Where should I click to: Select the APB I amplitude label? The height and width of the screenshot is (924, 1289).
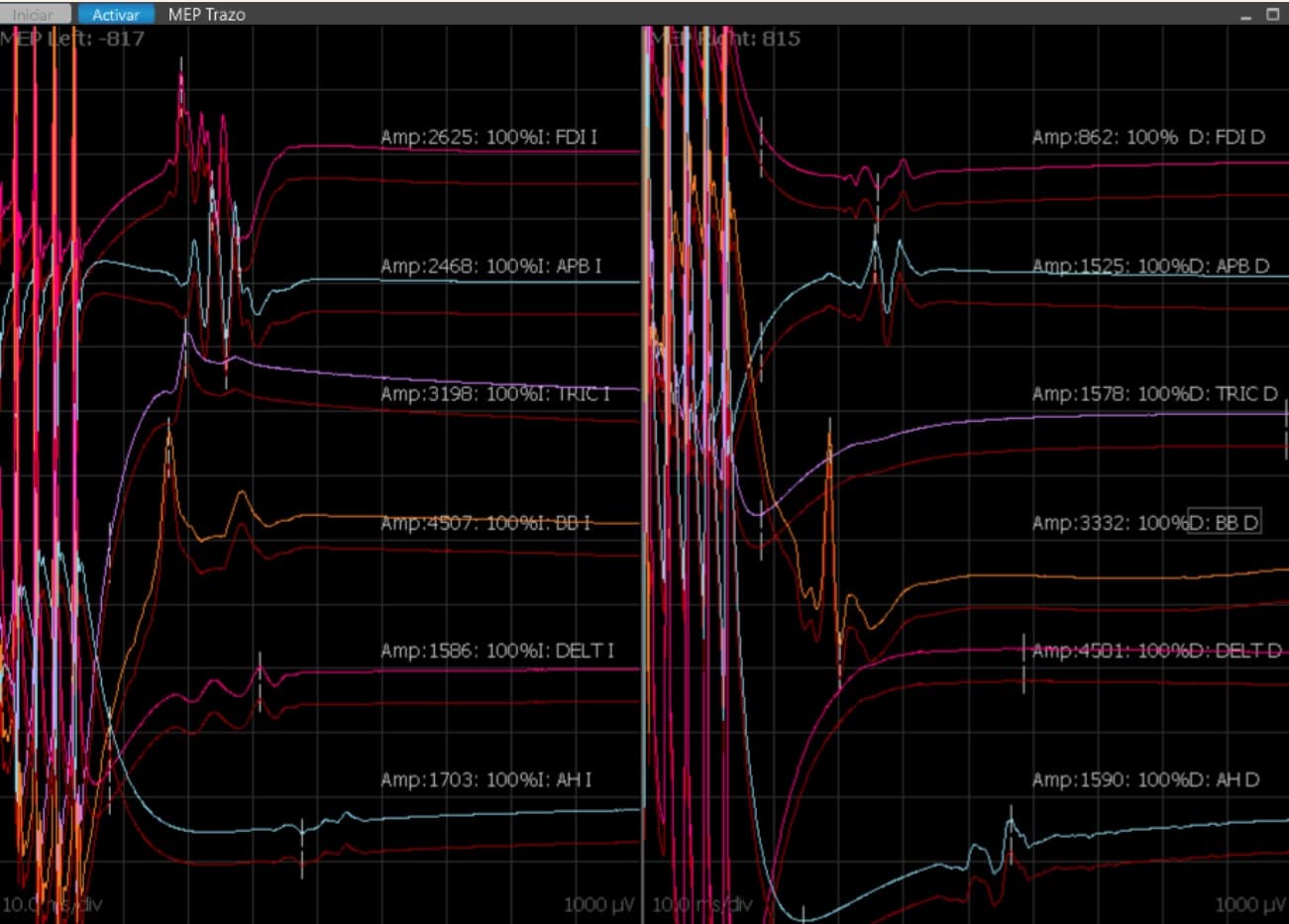[490, 265]
